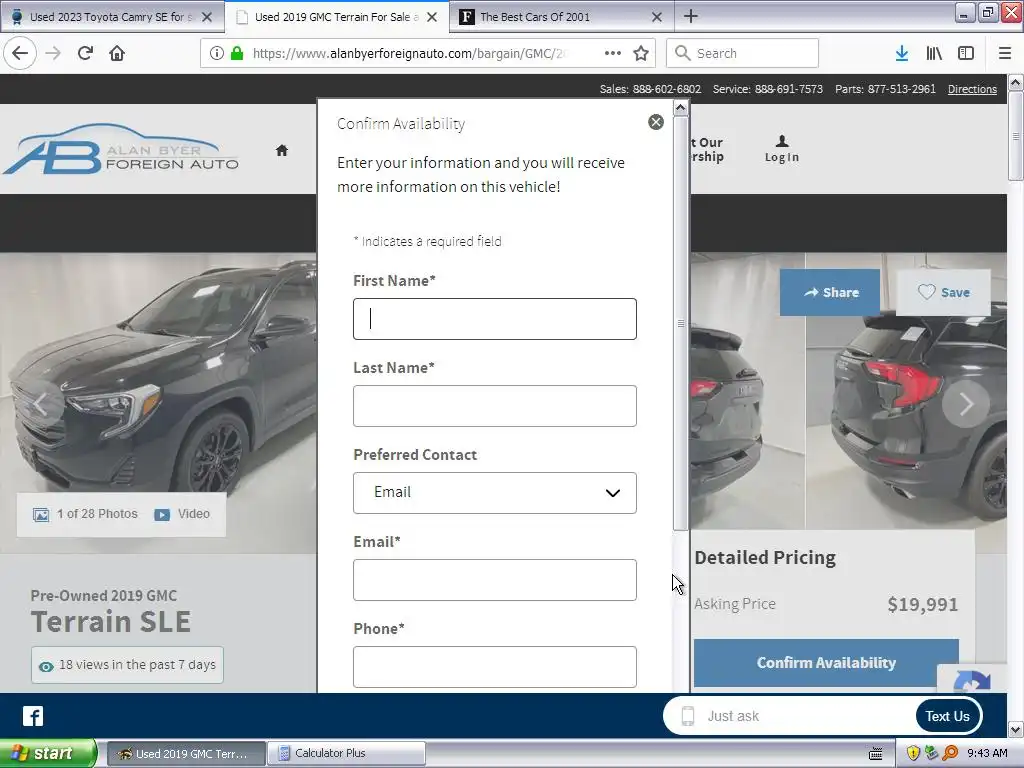Open 1 of 28 Photos gallery

(86, 514)
